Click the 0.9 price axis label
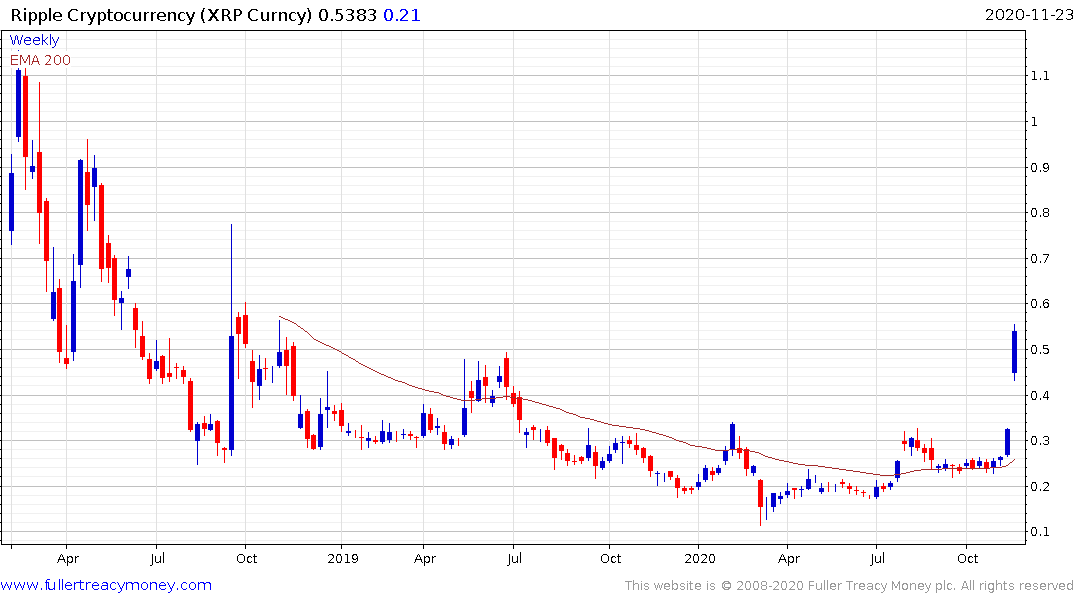The width and height of the screenshot is (1075, 600). click(x=1039, y=167)
